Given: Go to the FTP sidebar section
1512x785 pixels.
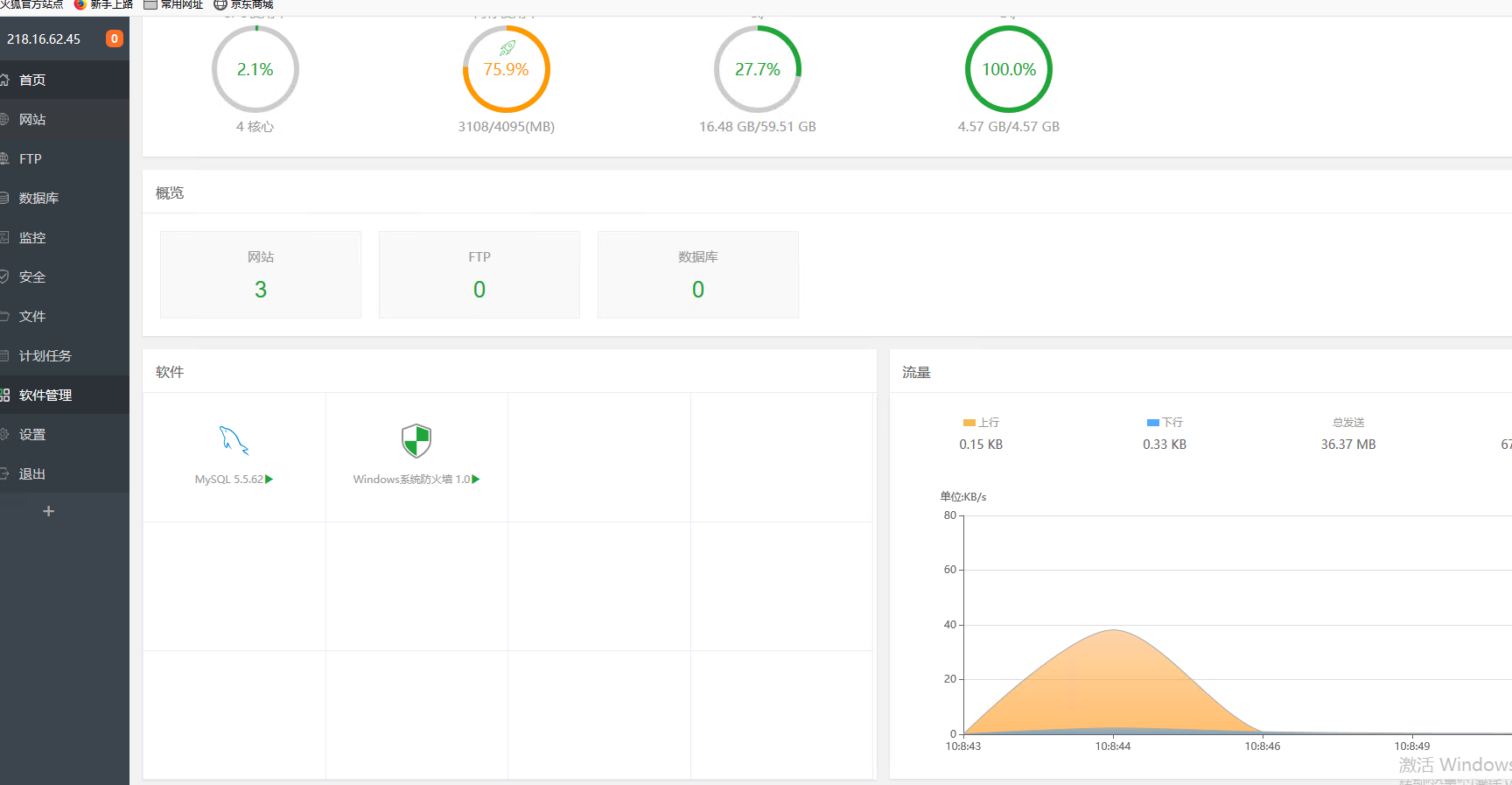Looking at the screenshot, I should (x=65, y=158).
